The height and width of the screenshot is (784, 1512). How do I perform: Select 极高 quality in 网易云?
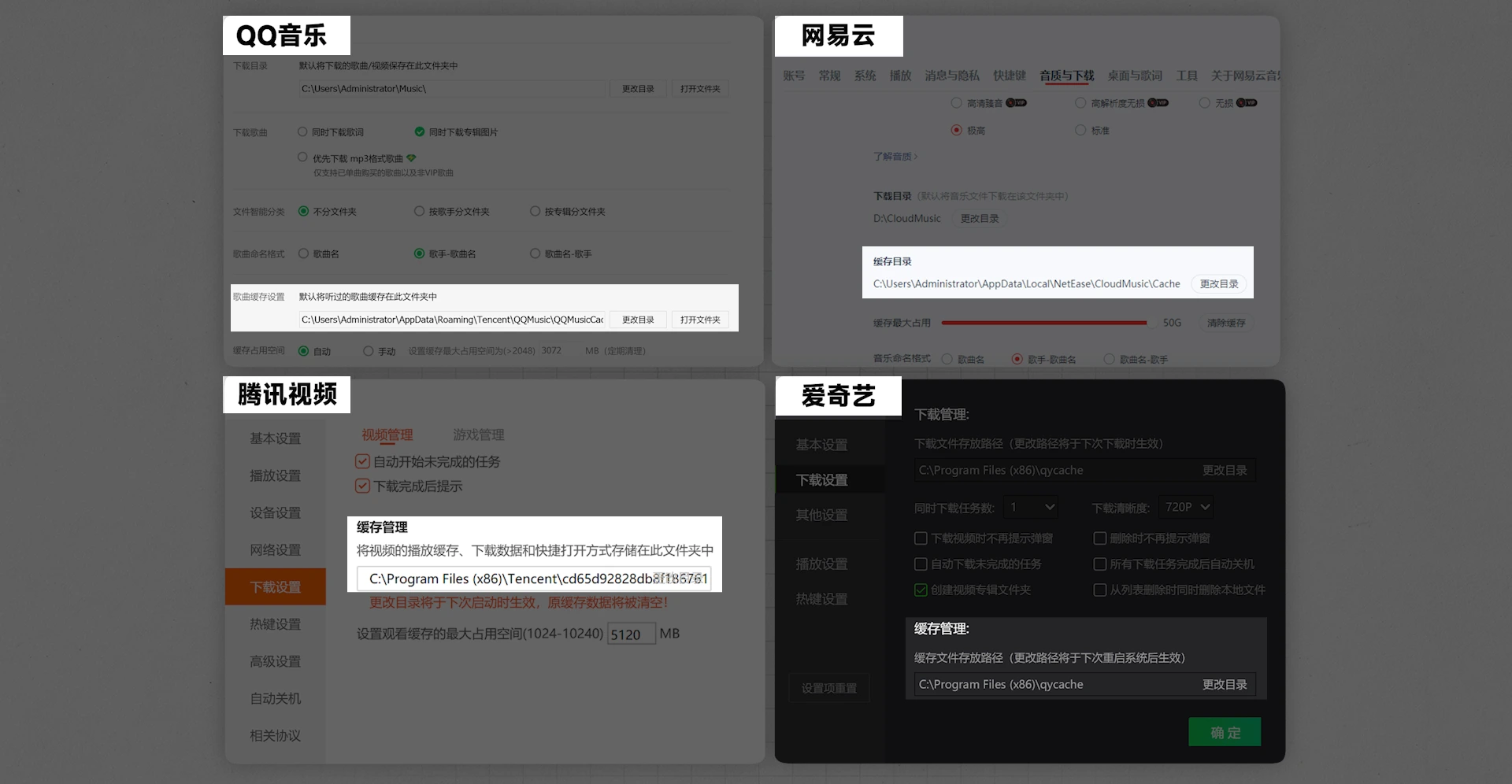tap(956, 130)
